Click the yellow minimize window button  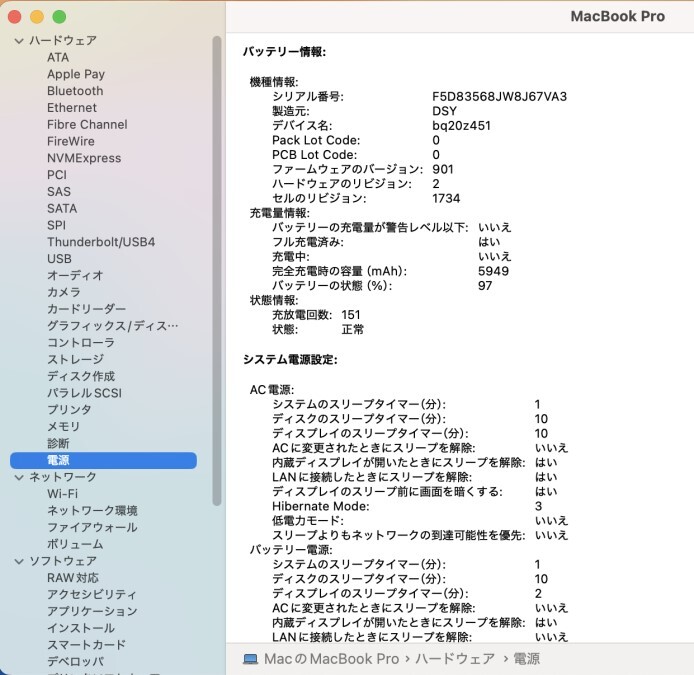click(x=37, y=17)
